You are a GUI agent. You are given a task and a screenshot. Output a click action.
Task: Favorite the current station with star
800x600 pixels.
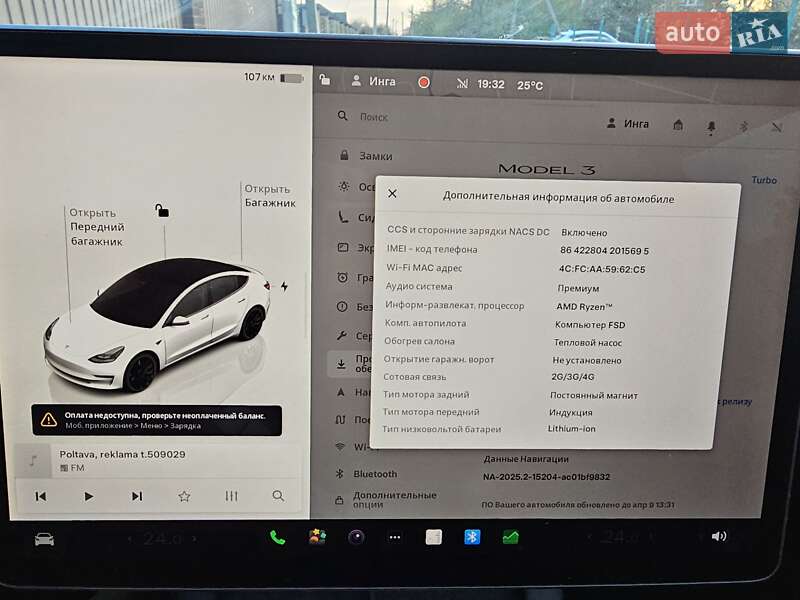pos(184,496)
